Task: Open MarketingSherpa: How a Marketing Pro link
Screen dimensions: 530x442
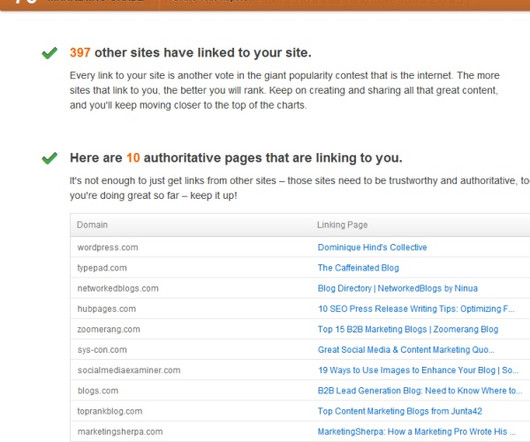Action: (416, 432)
